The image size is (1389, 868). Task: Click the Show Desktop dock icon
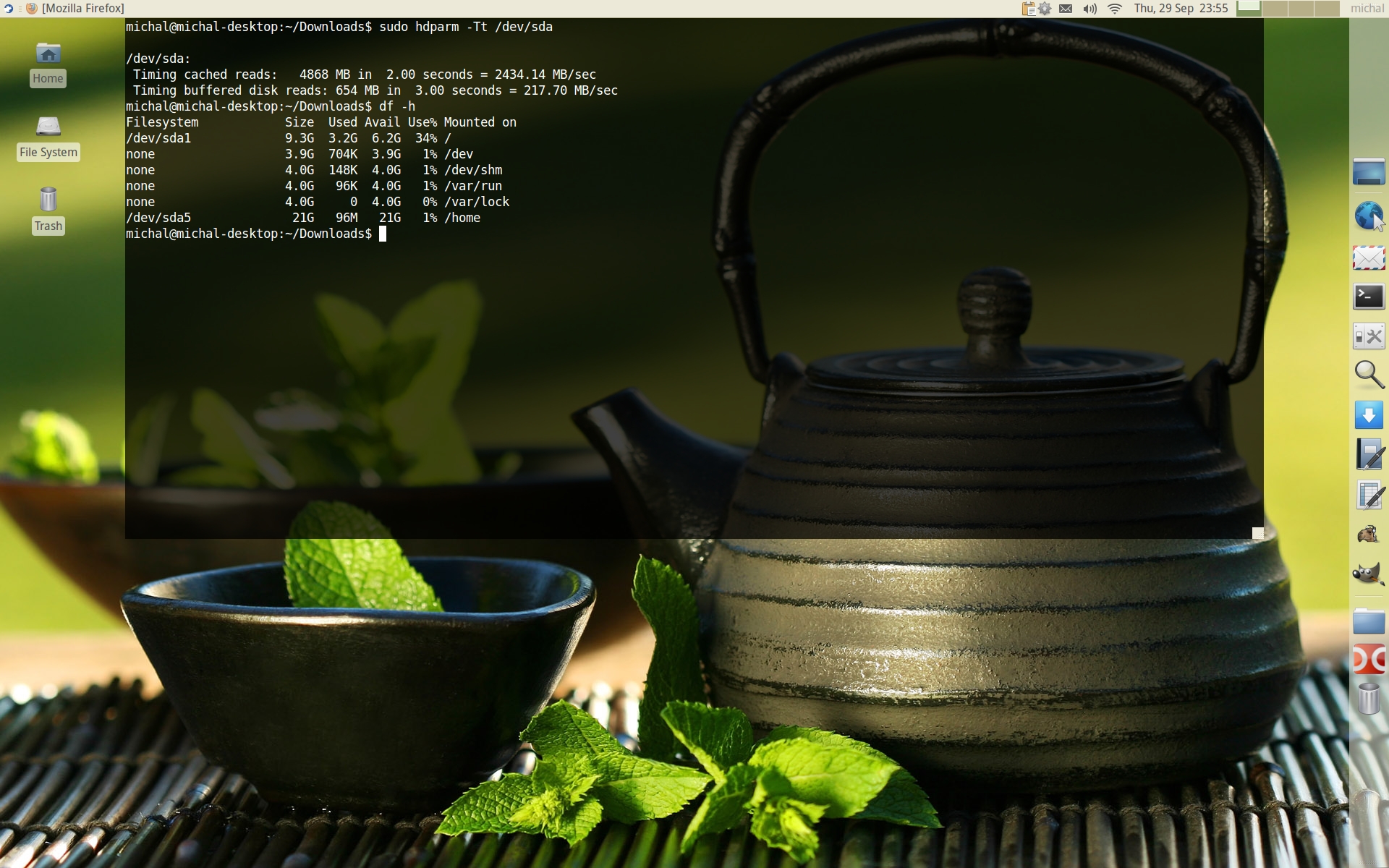coord(1369,171)
